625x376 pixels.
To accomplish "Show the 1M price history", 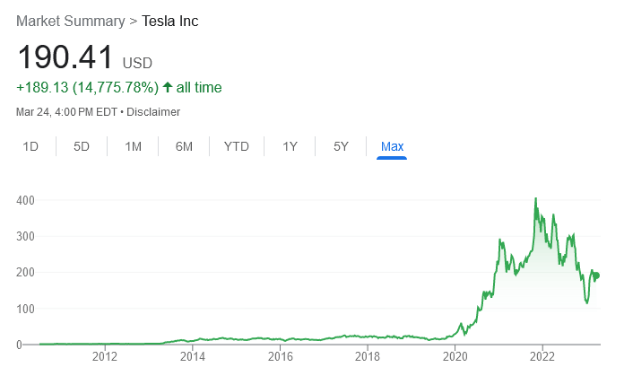I will [x=133, y=147].
